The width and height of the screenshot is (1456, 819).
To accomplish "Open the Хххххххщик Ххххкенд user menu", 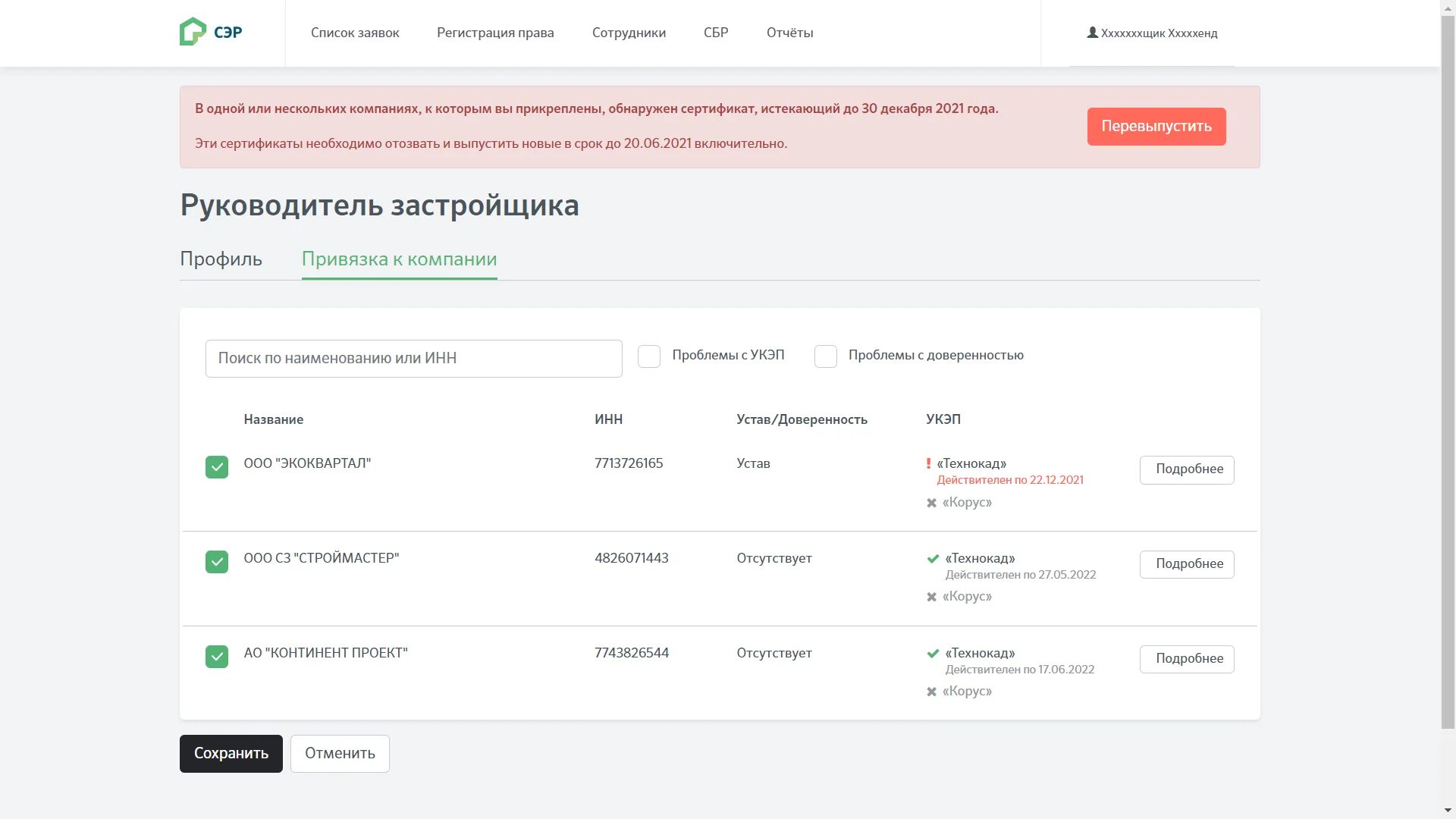I will (1152, 33).
